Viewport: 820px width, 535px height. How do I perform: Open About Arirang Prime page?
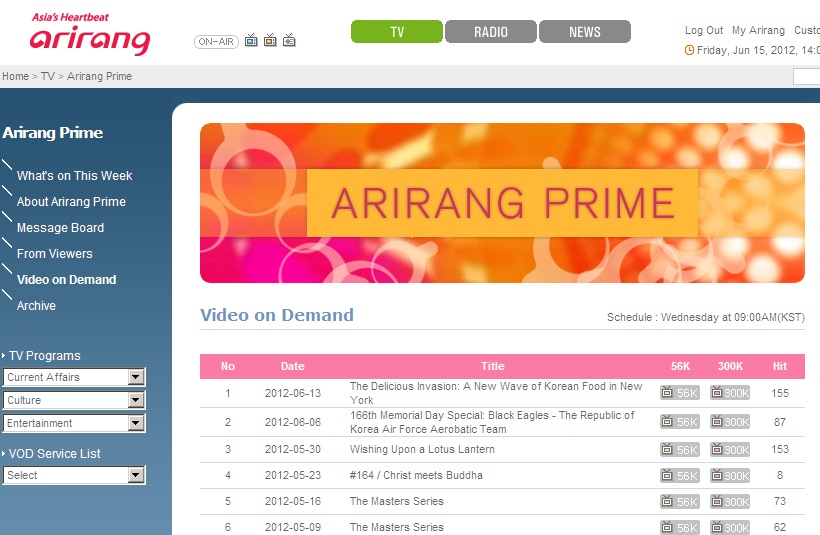point(71,202)
